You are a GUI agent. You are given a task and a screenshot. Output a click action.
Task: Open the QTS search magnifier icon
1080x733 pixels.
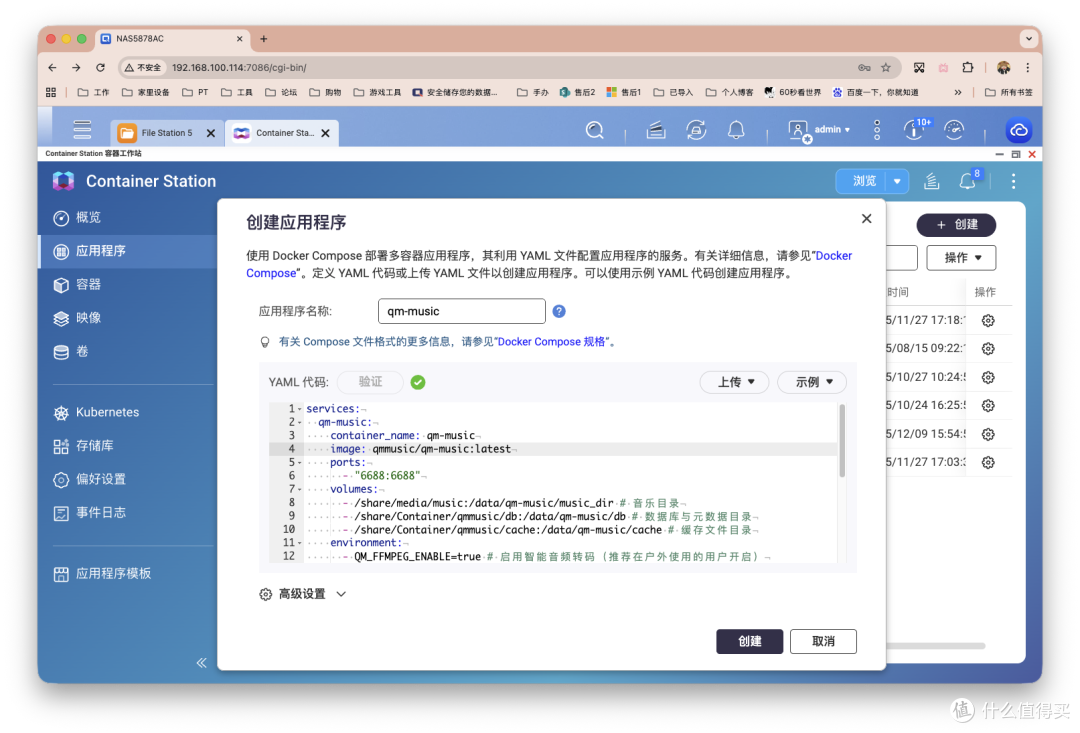point(595,130)
